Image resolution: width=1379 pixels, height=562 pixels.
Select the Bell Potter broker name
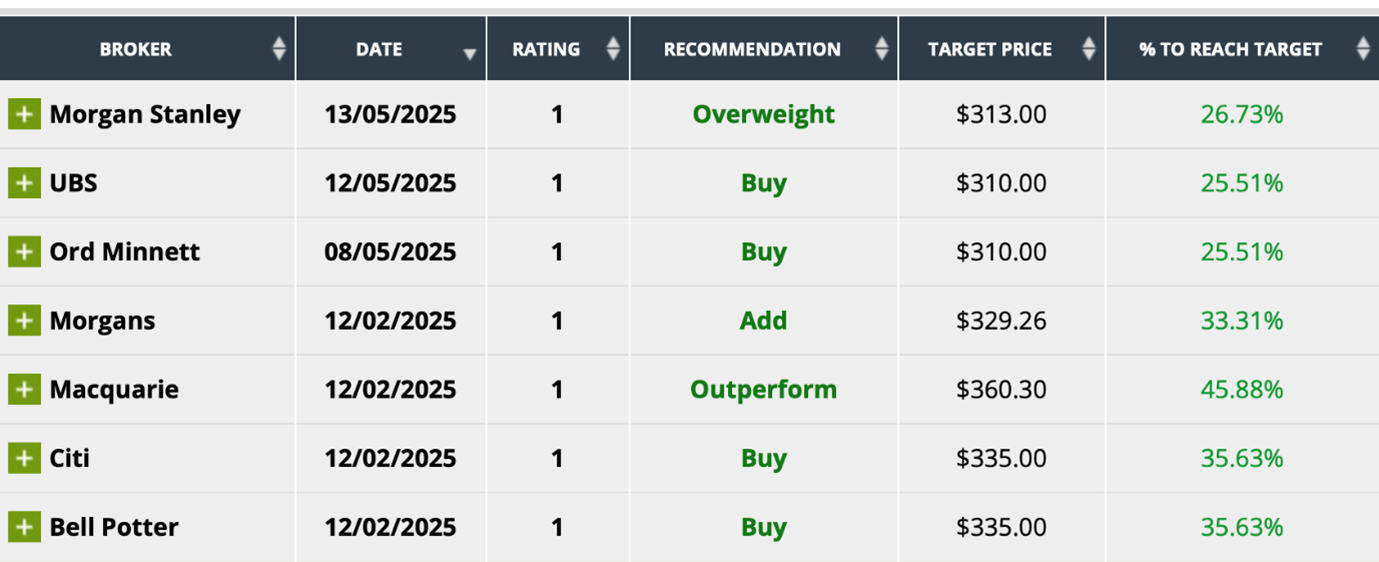114,527
